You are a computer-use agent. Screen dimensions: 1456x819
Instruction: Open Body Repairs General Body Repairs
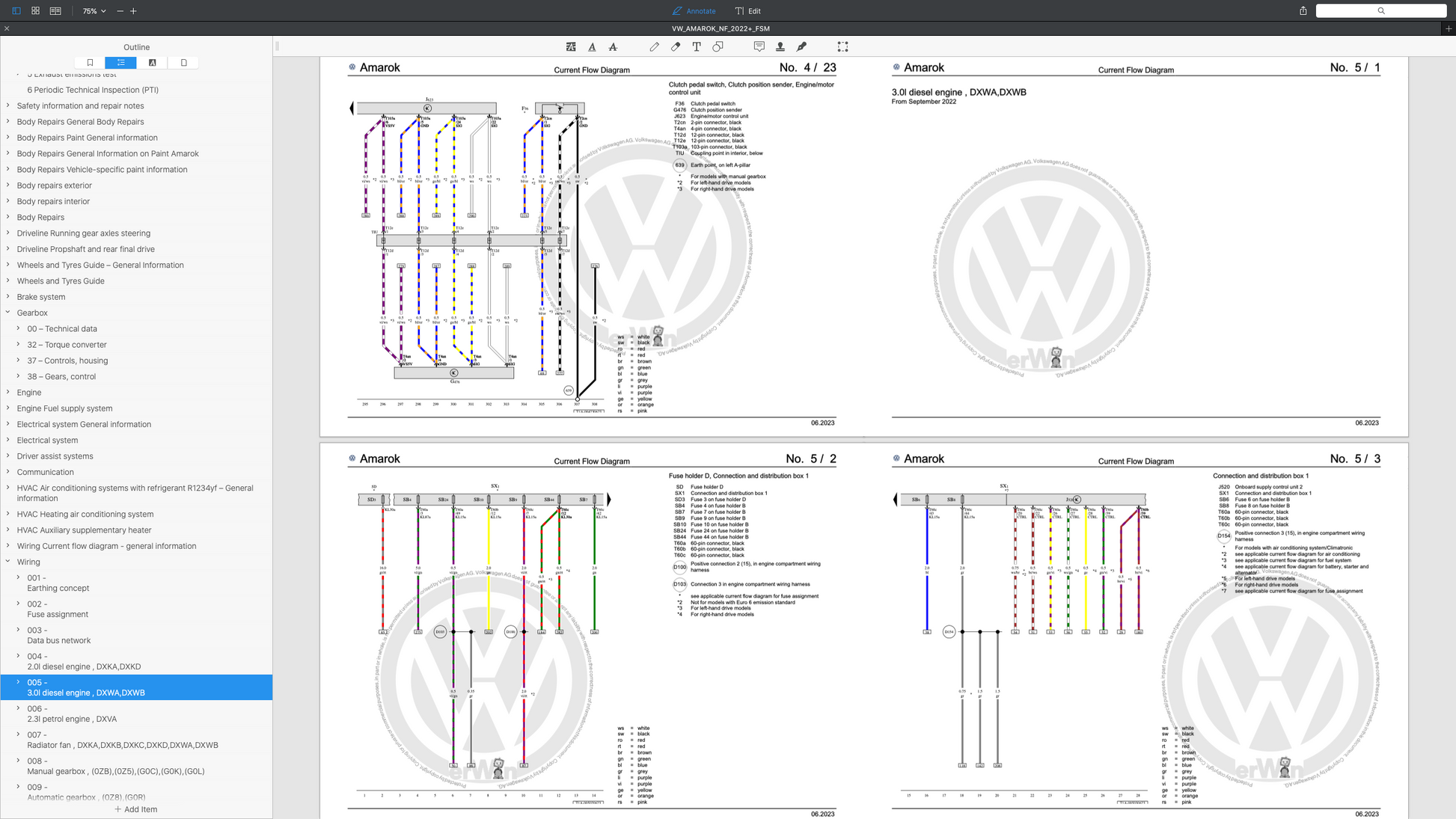(80, 122)
